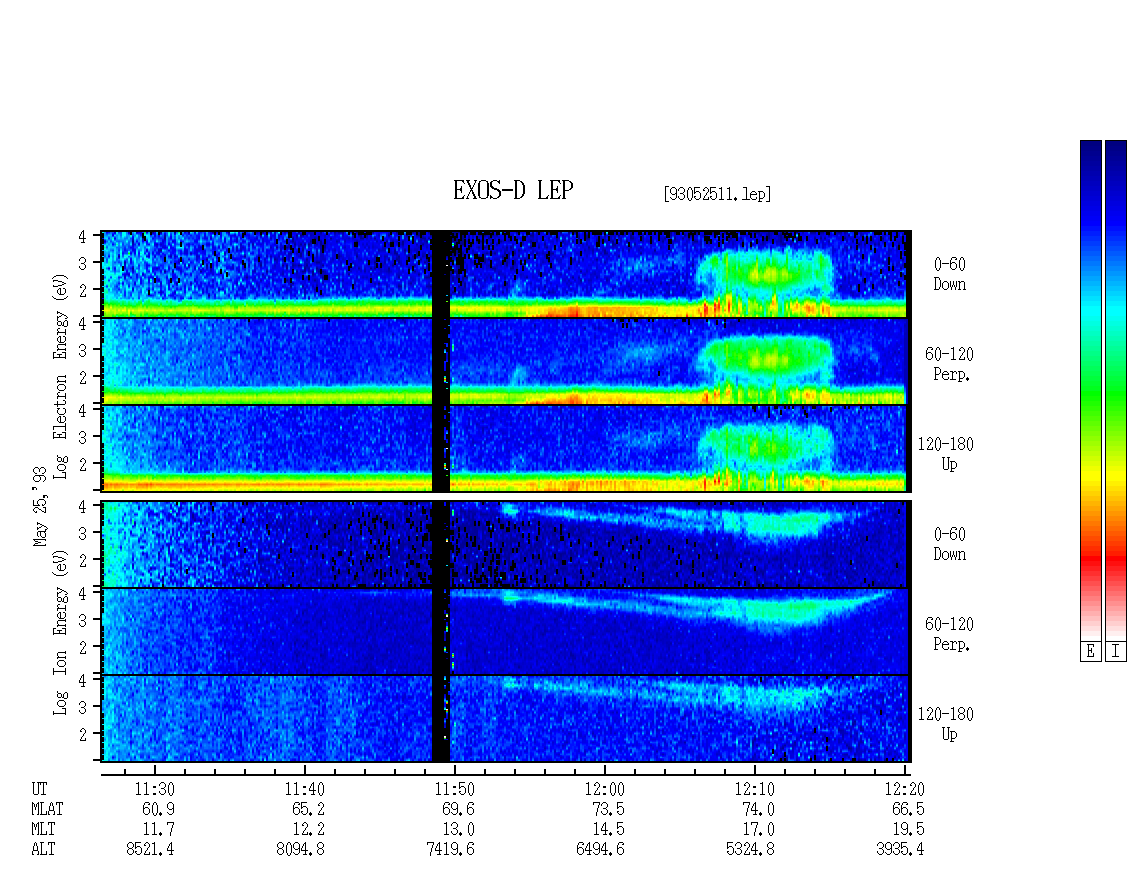This screenshot has height=875, width=1130.
Task: Click MLT value 14.5
Action: click(608, 830)
